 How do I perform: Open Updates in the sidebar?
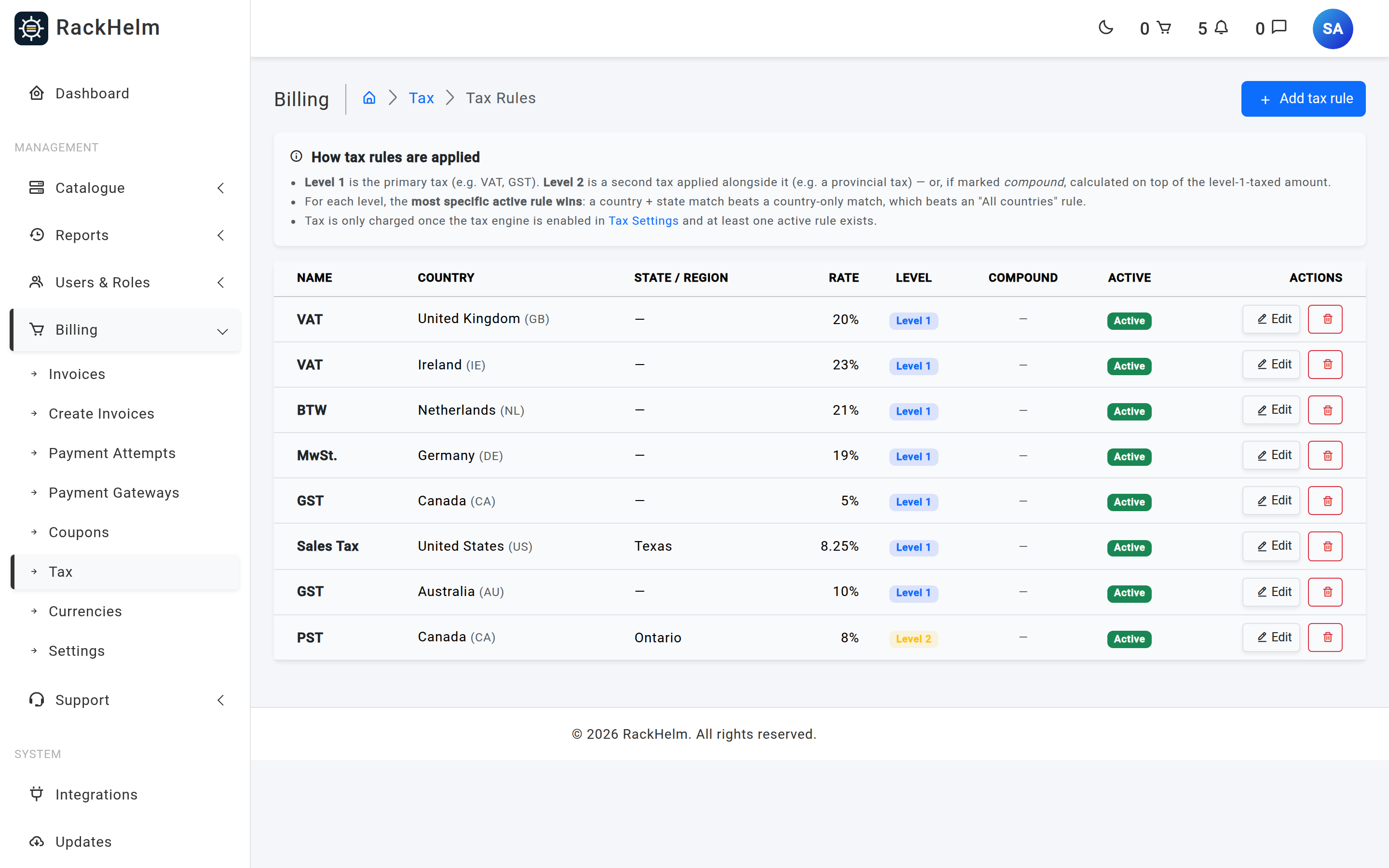coord(125,841)
